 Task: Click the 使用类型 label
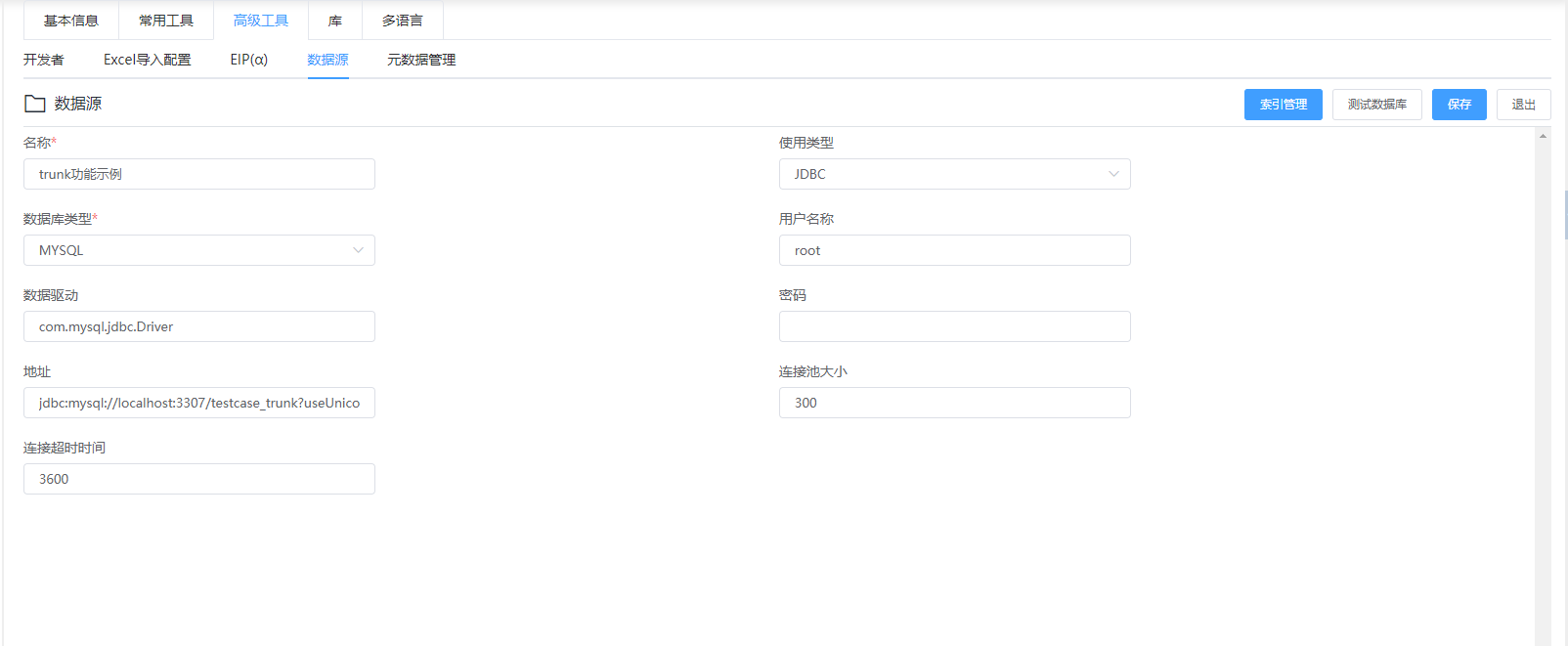pos(806,143)
